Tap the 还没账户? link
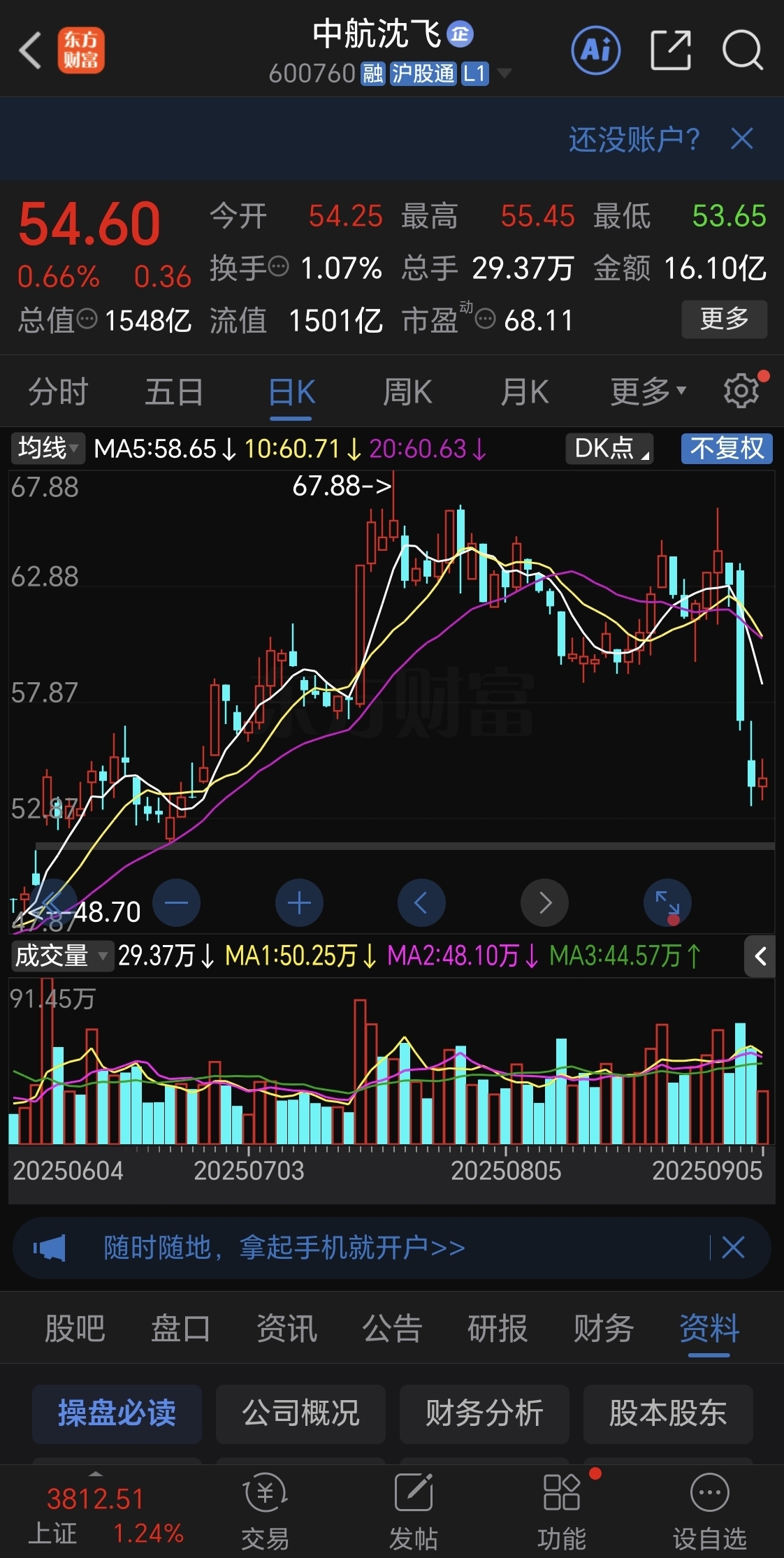Screen dimensions: 784x1558 click(634, 139)
